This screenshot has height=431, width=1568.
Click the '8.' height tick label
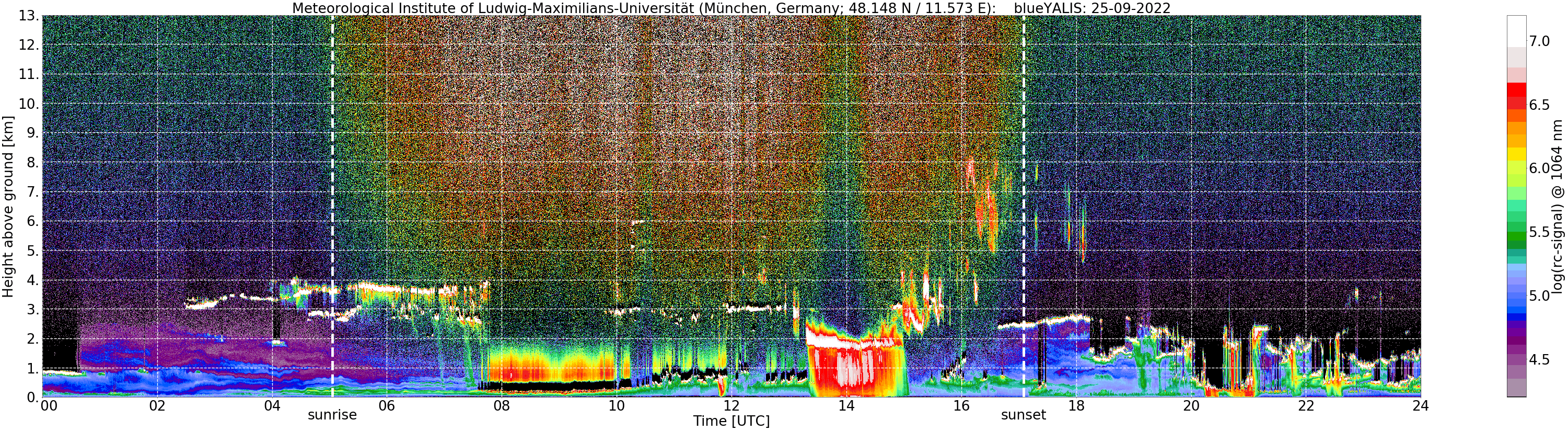click(33, 162)
